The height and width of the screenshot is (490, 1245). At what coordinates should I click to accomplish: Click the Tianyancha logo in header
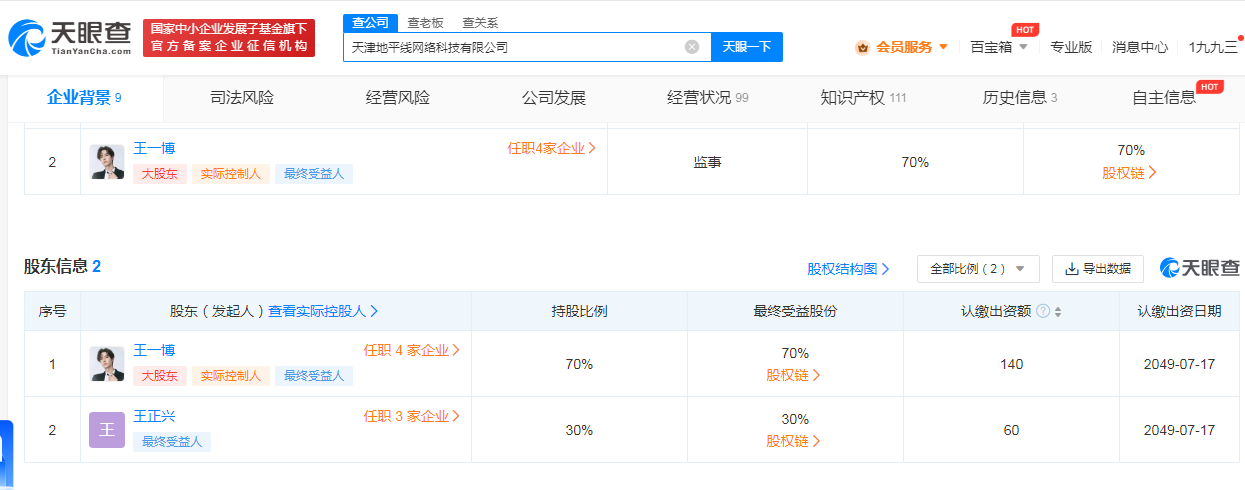[x=70, y=37]
